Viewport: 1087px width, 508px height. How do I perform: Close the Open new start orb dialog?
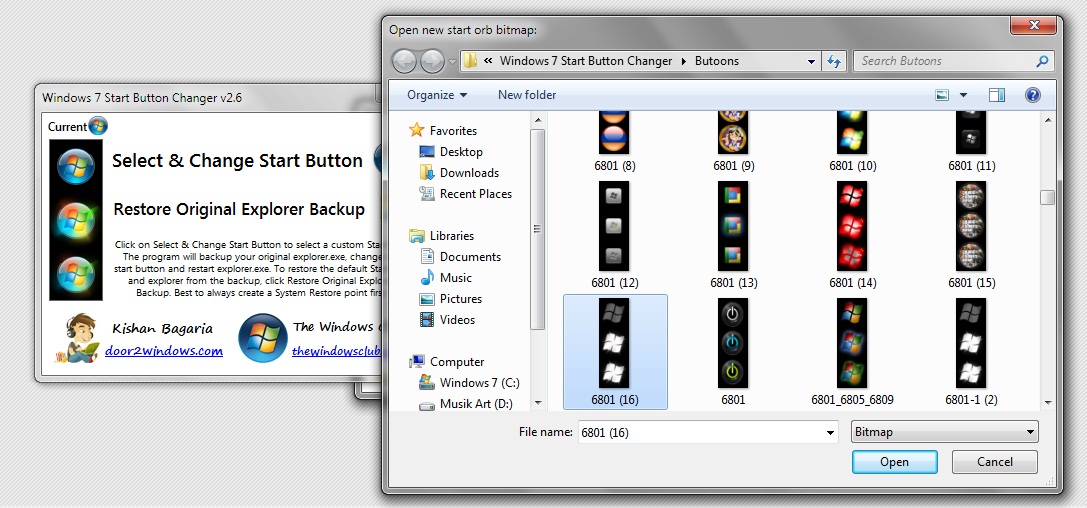point(1033,26)
